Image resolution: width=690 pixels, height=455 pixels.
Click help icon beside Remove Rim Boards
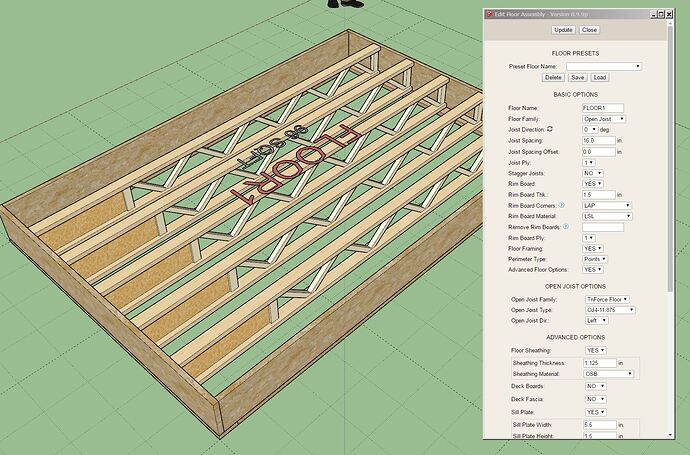click(x=566, y=227)
